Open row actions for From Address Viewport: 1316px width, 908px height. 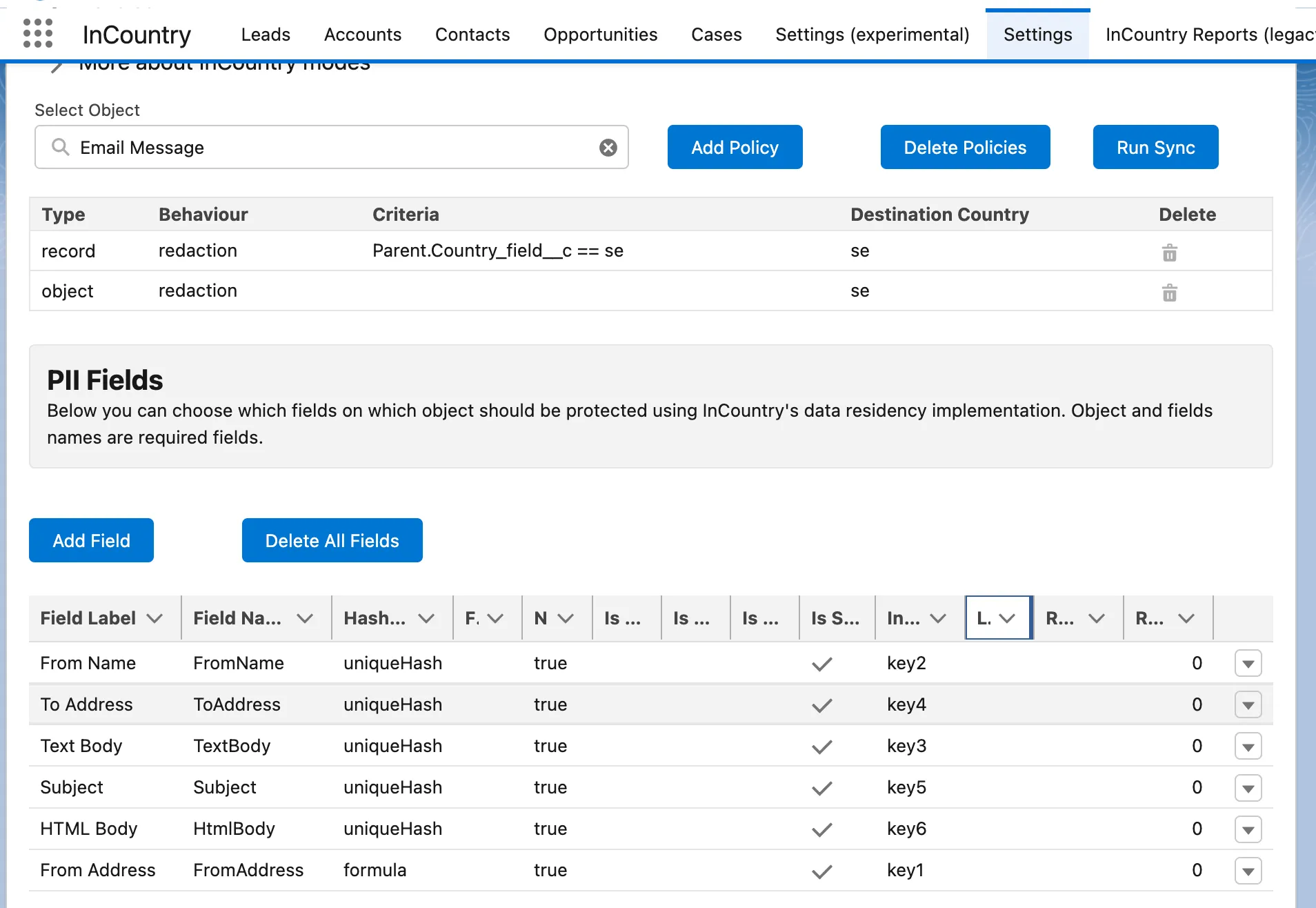click(1248, 871)
